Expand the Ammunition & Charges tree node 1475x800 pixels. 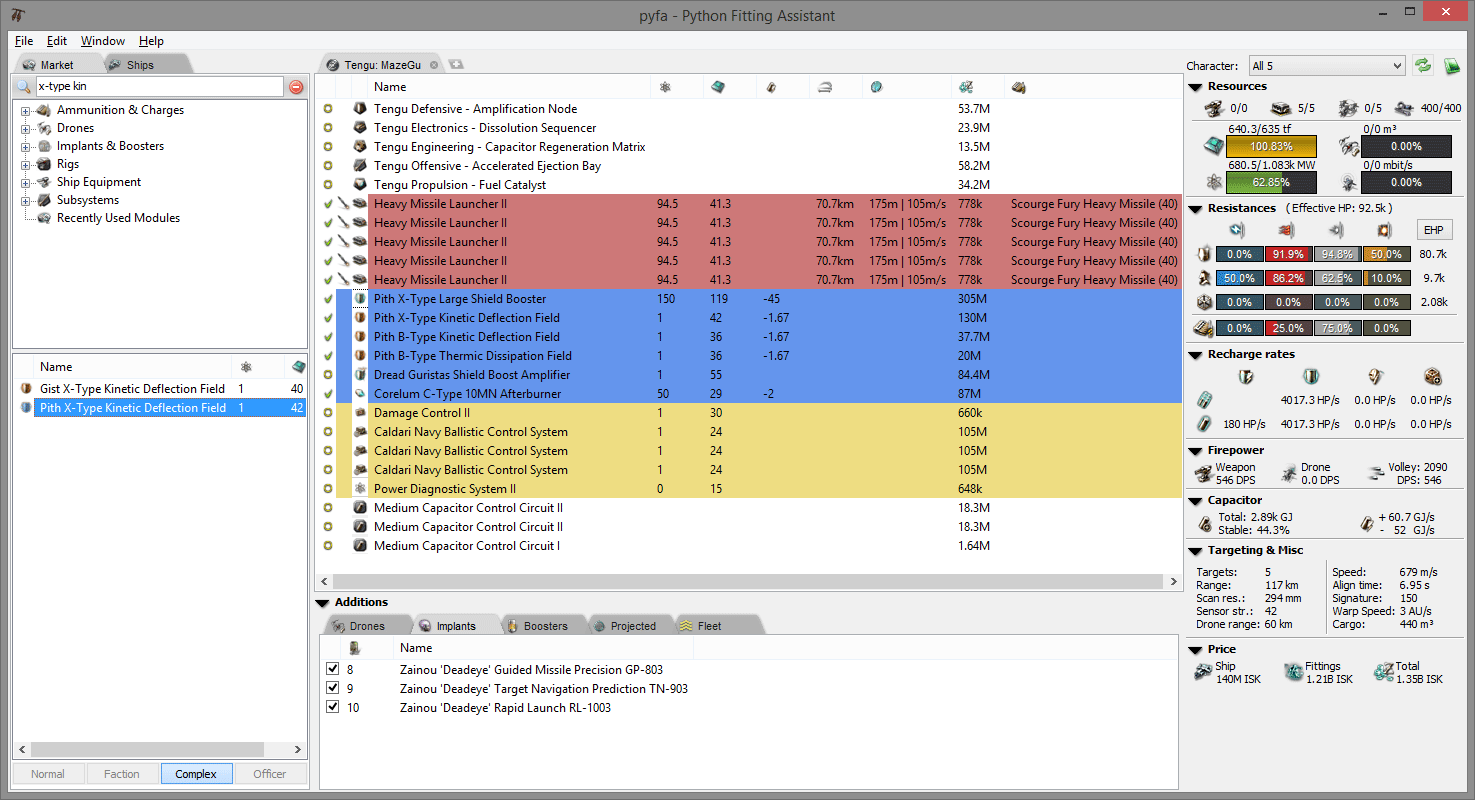[x=25, y=110]
